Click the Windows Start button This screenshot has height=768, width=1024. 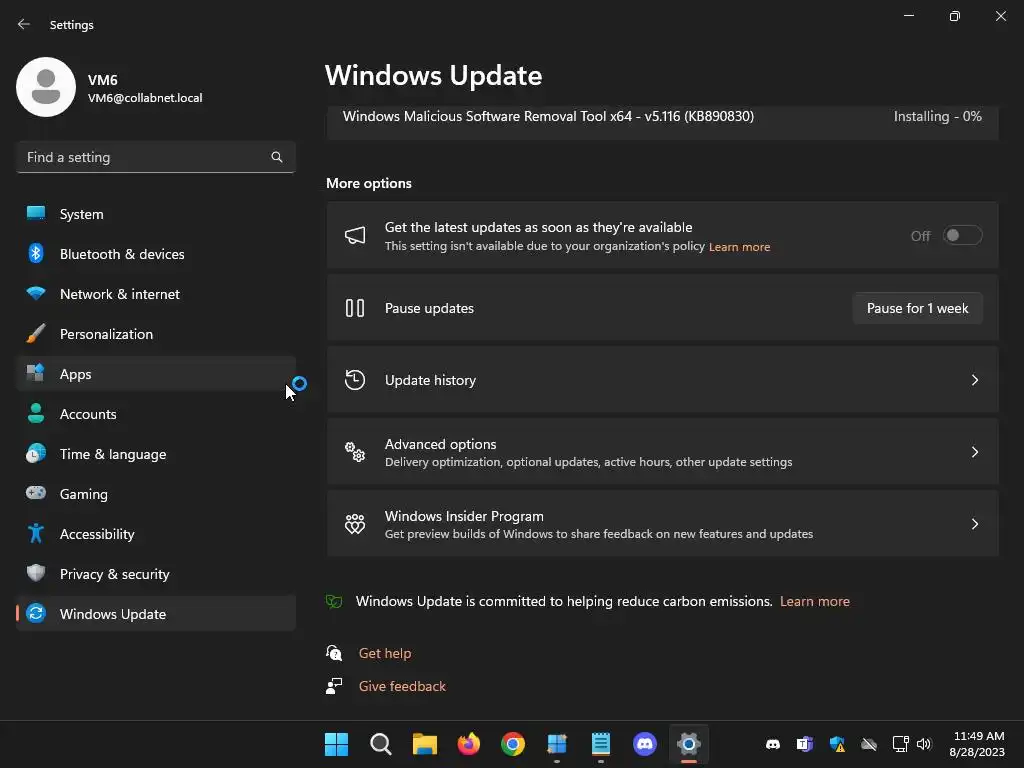point(336,744)
